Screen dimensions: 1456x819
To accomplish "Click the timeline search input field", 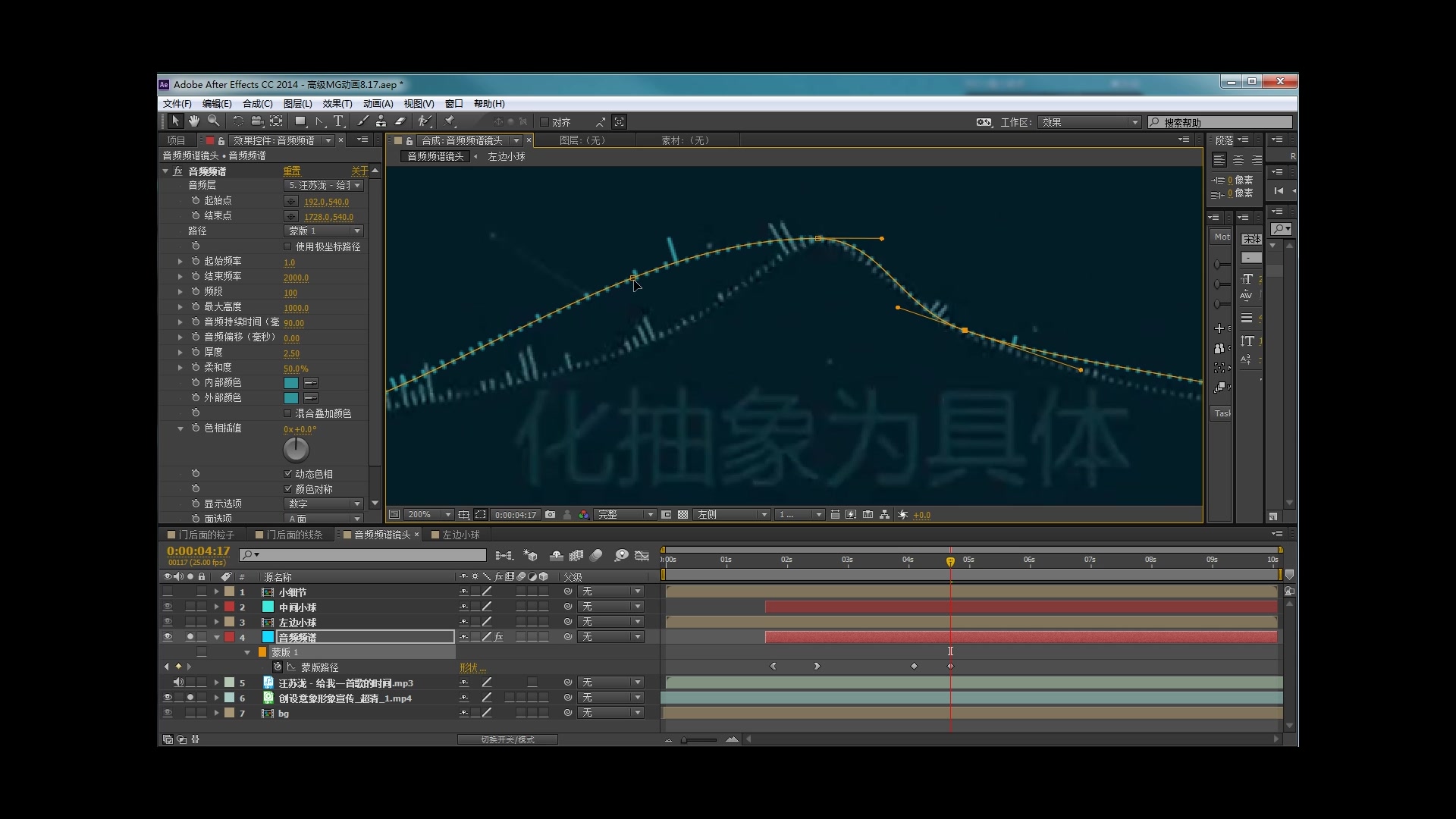I will pyautogui.click(x=364, y=555).
